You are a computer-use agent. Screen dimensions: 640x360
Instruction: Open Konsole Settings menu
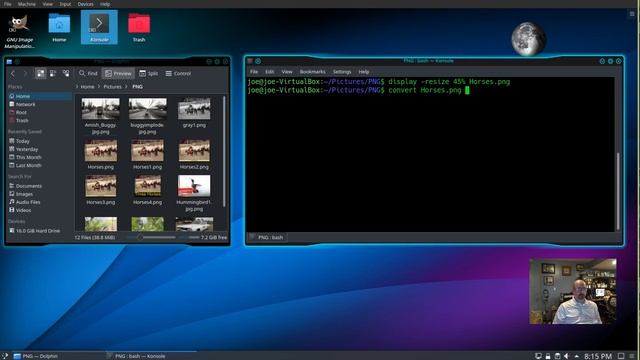(342, 72)
